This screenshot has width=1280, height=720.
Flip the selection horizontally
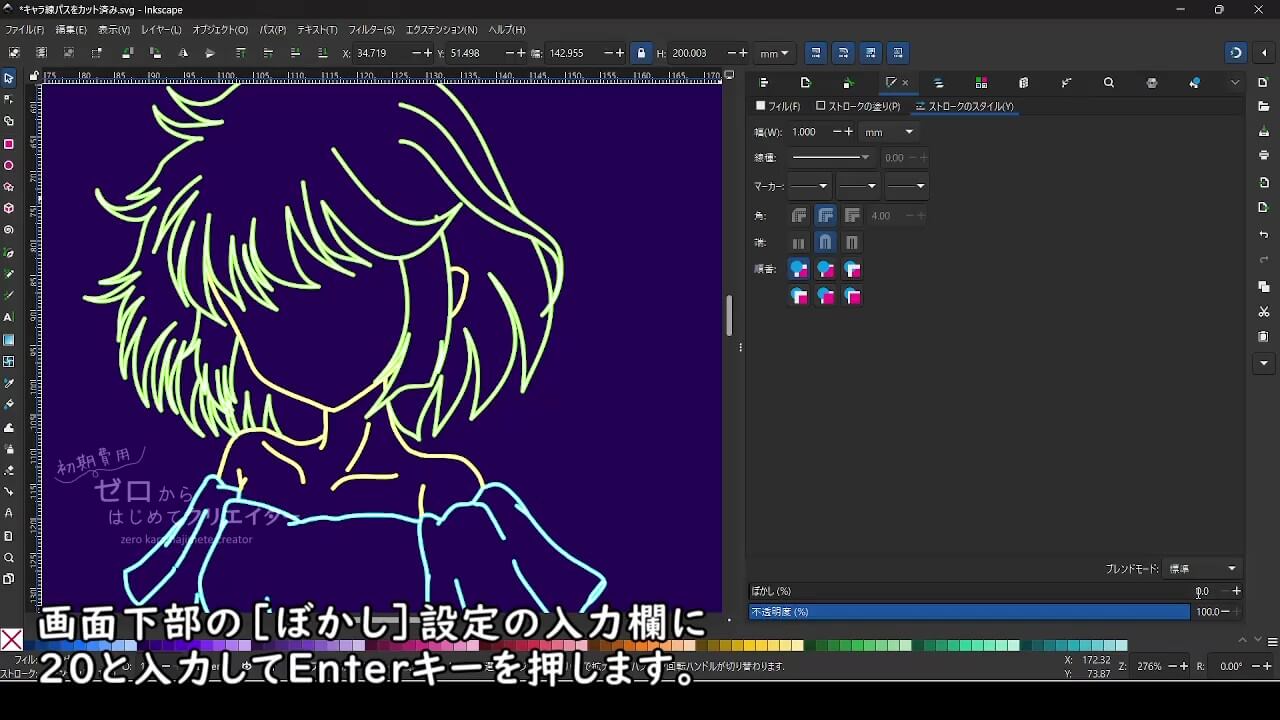coord(183,53)
